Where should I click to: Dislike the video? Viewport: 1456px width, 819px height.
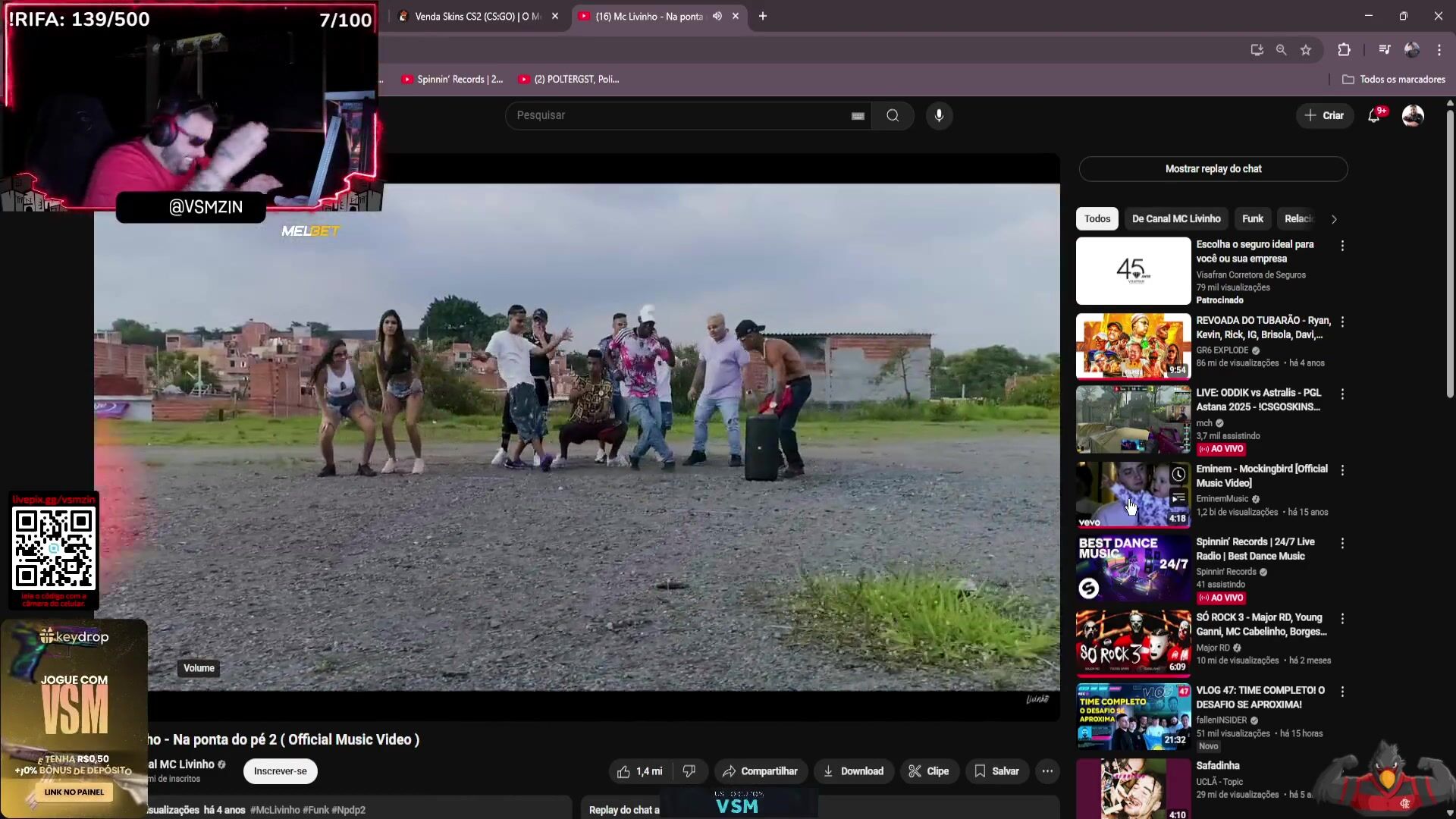pos(689,771)
